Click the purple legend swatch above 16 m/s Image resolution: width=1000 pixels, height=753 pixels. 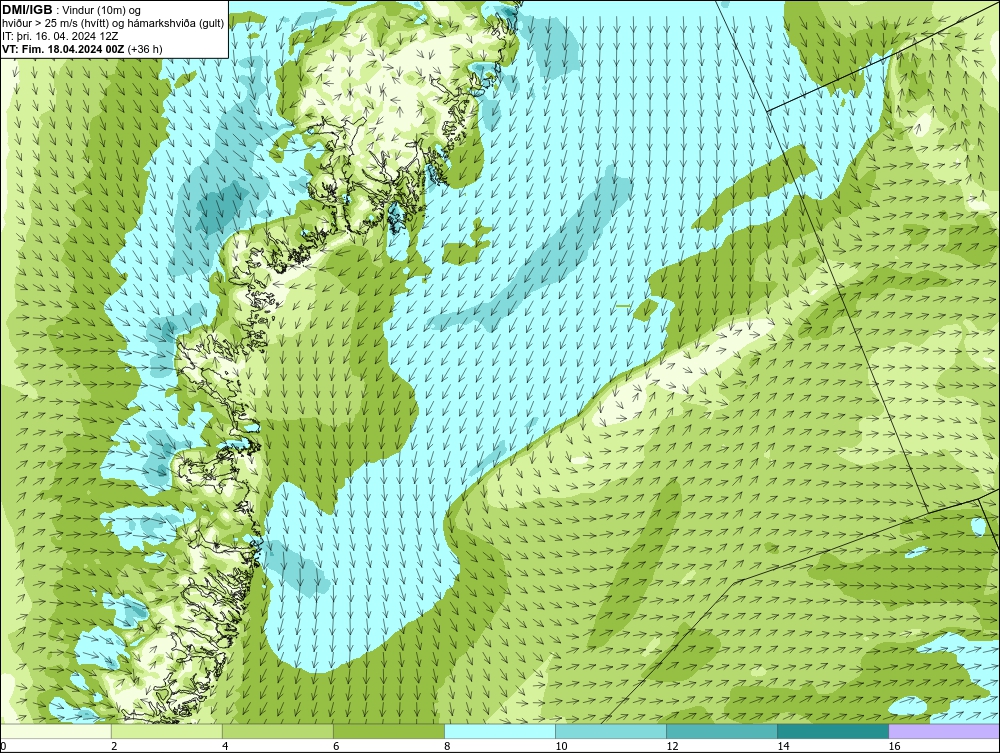coord(945,731)
